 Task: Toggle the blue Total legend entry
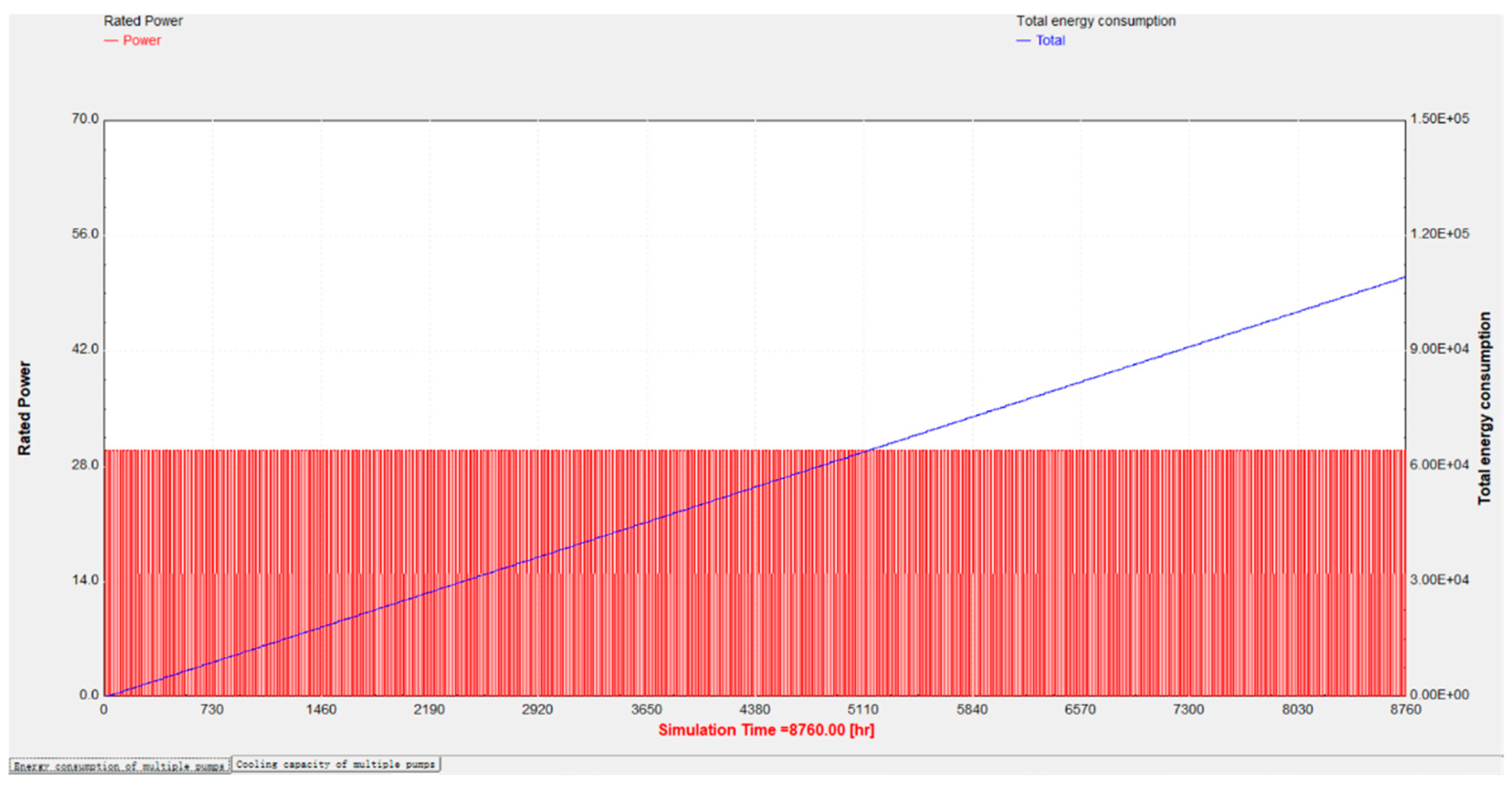(1050, 40)
